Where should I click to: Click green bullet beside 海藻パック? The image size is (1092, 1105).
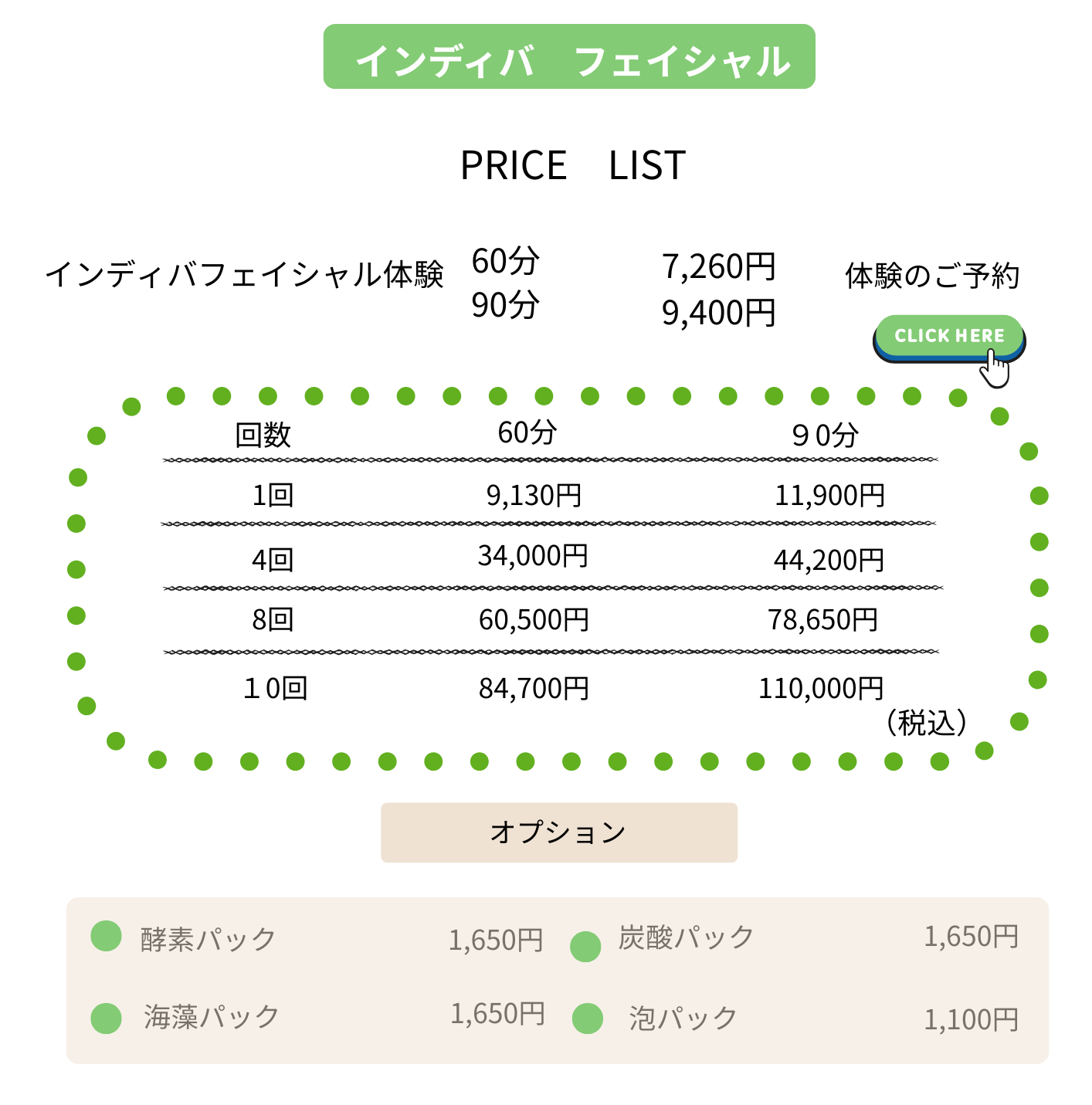coord(107,1018)
